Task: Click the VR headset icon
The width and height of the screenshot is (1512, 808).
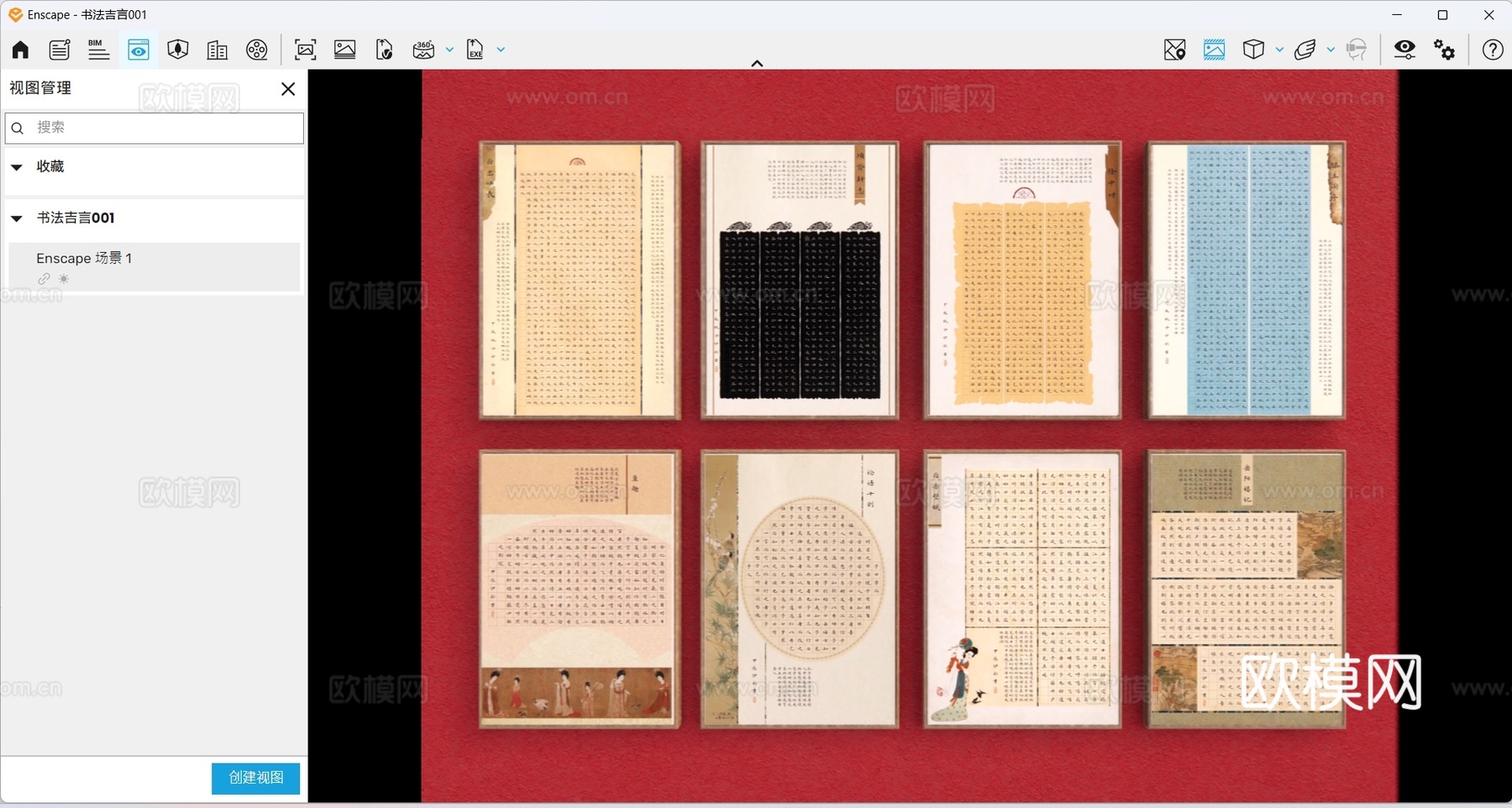Action: (x=1357, y=50)
